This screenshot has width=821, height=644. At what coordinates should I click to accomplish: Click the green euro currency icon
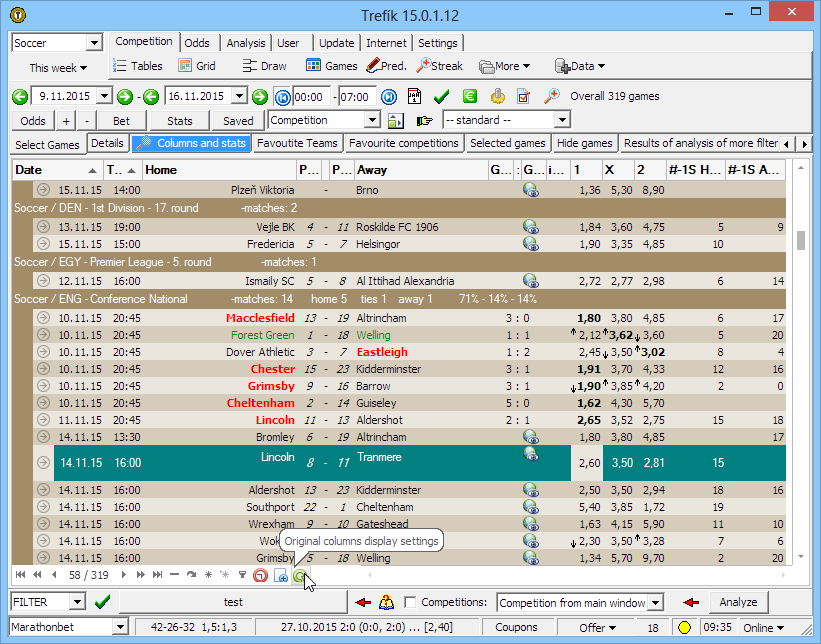469,97
